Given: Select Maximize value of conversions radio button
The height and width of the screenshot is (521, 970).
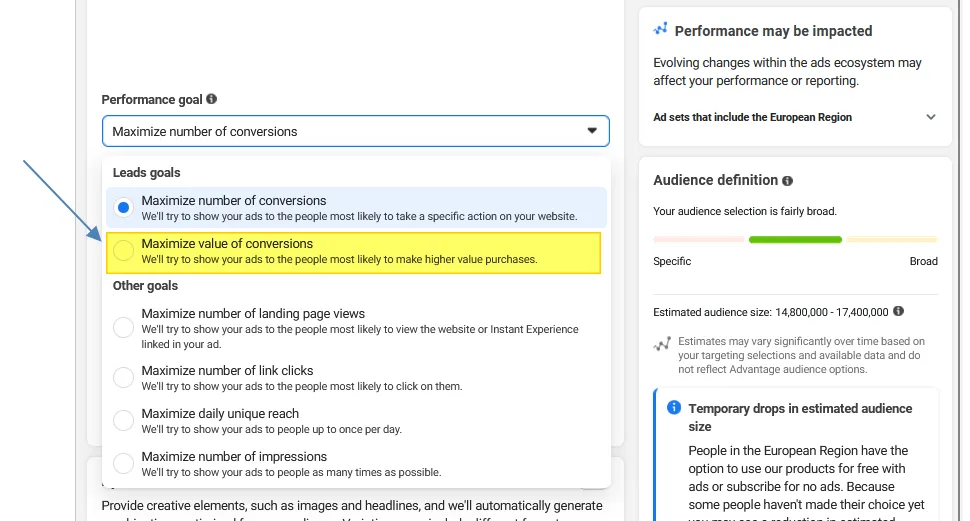Looking at the screenshot, I should pos(124,251).
